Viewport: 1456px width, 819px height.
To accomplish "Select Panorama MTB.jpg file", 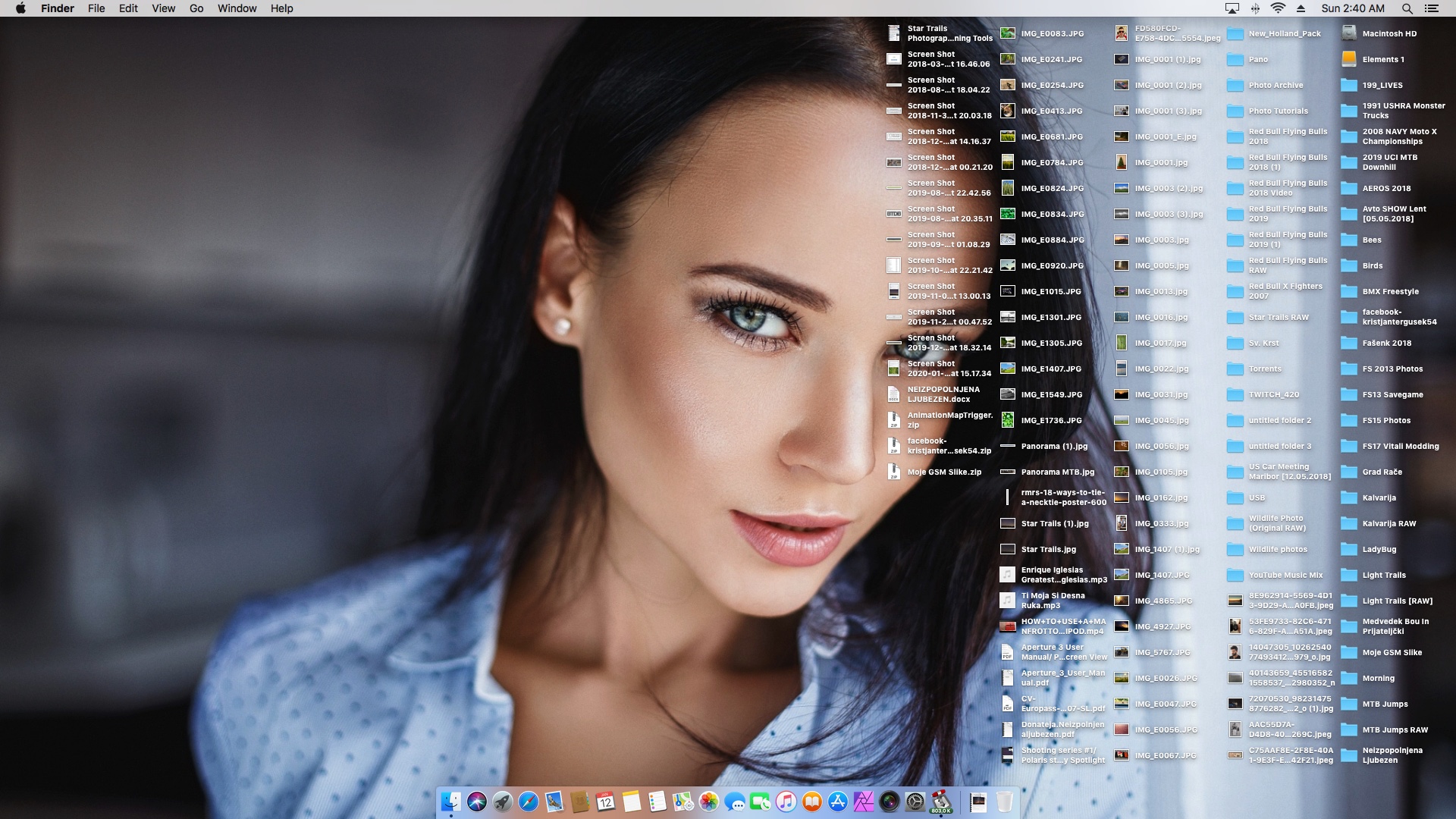I will pos(1047,472).
